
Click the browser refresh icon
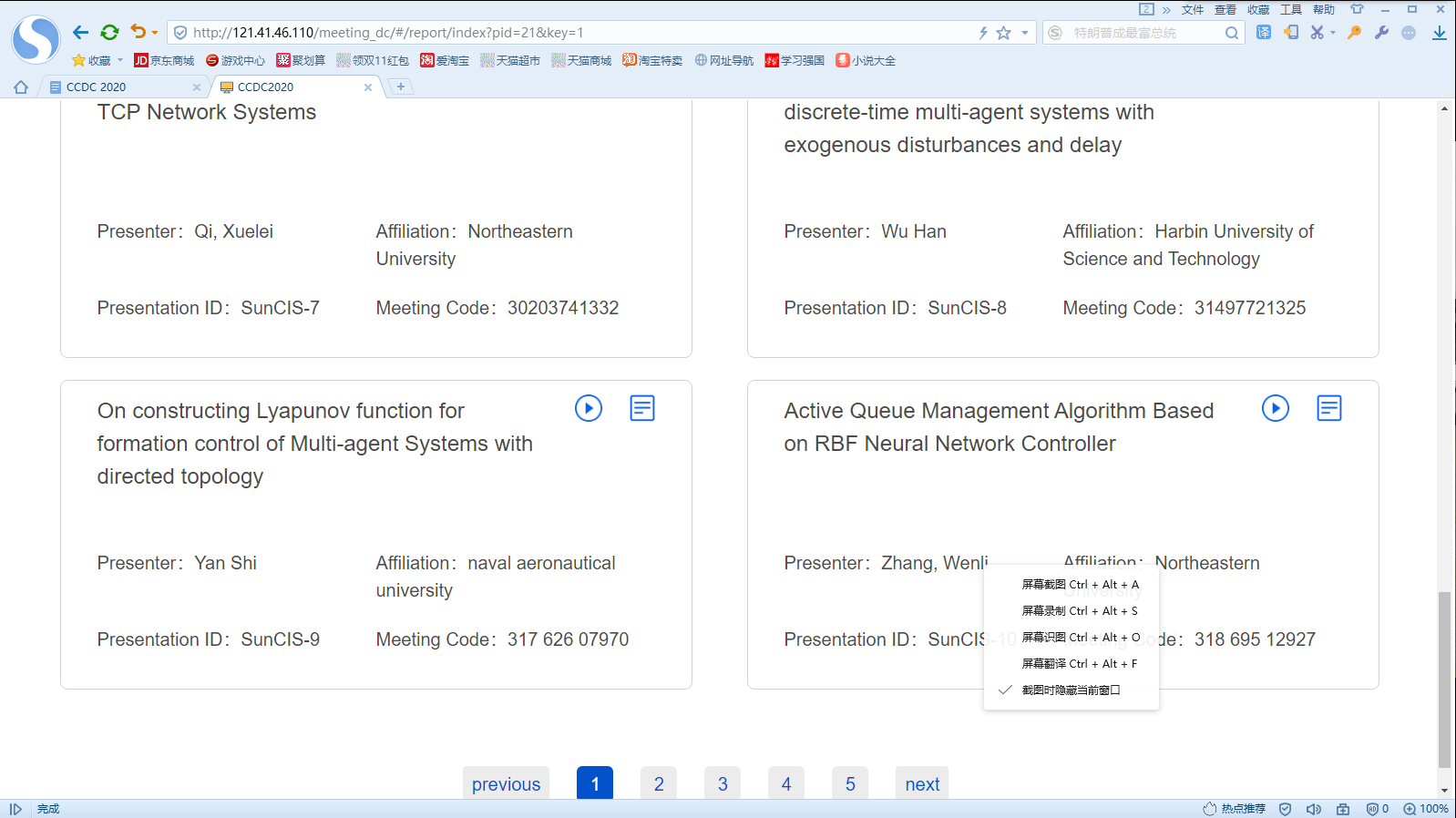click(109, 33)
